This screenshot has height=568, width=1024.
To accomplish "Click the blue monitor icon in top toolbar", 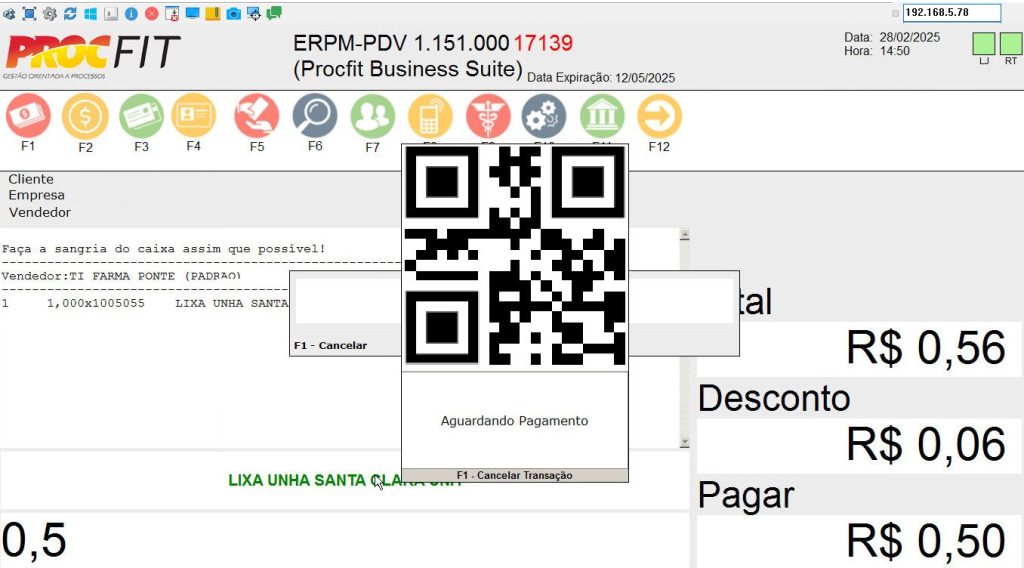I will (x=193, y=13).
